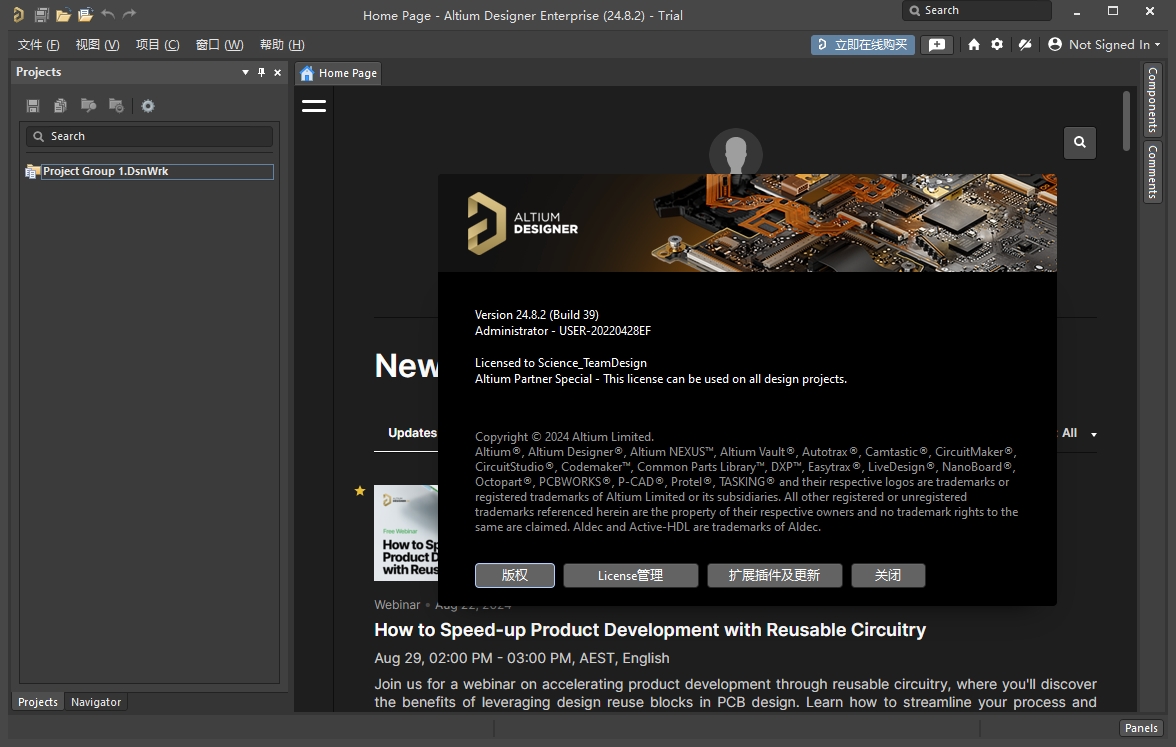
Task: Click the 扩展插件及更新 button
Action: tap(774, 575)
